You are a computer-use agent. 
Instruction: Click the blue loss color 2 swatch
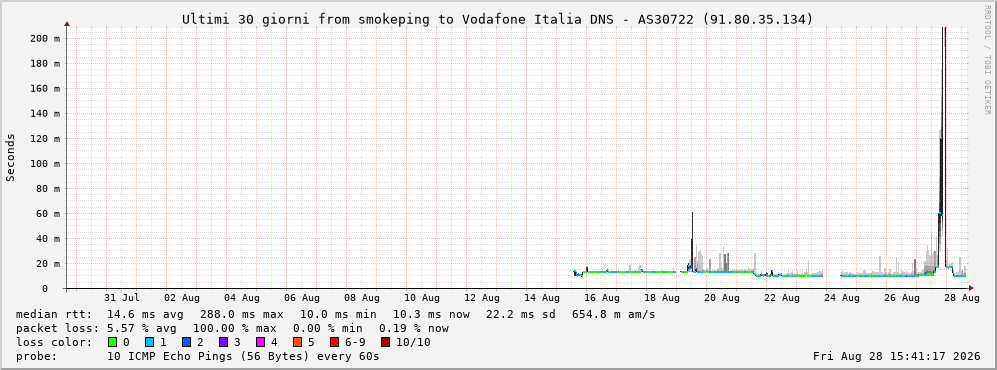(x=186, y=342)
